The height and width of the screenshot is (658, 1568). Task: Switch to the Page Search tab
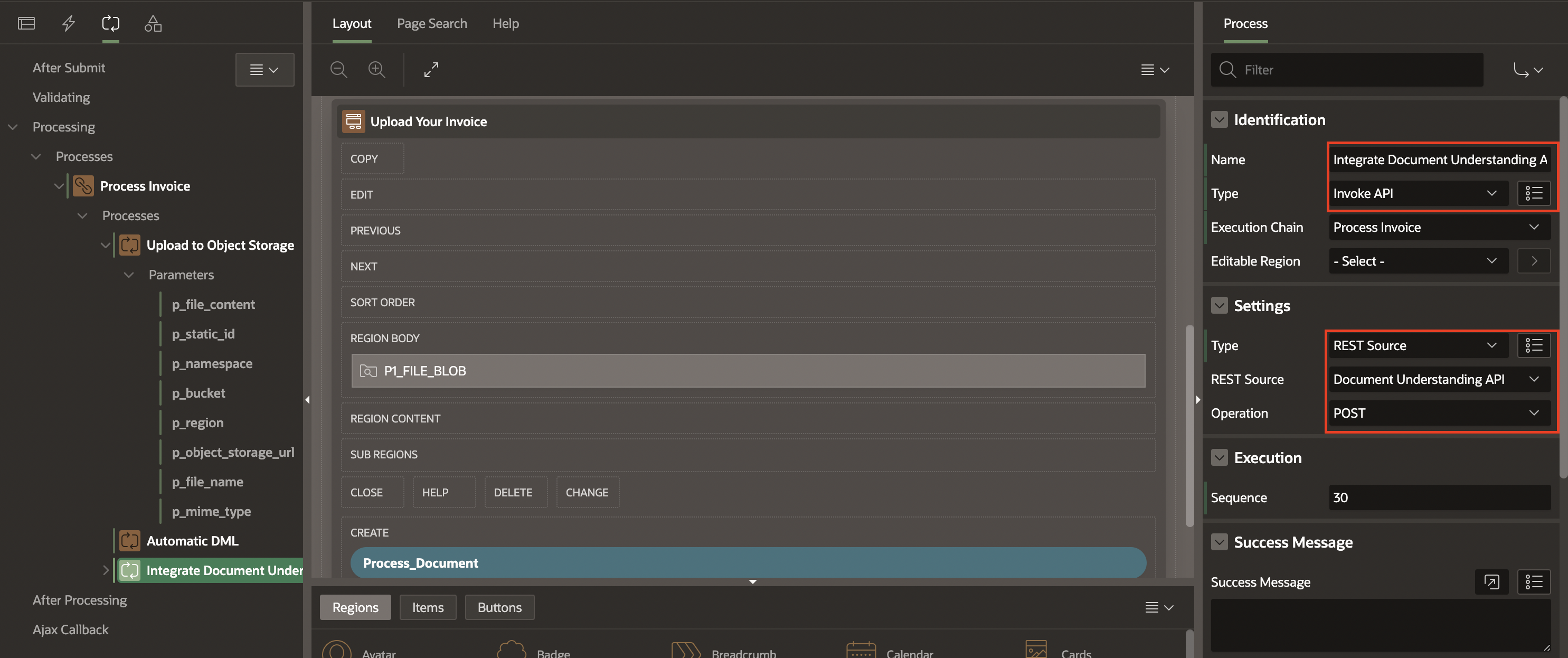pyautogui.click(x=431, y=23)
